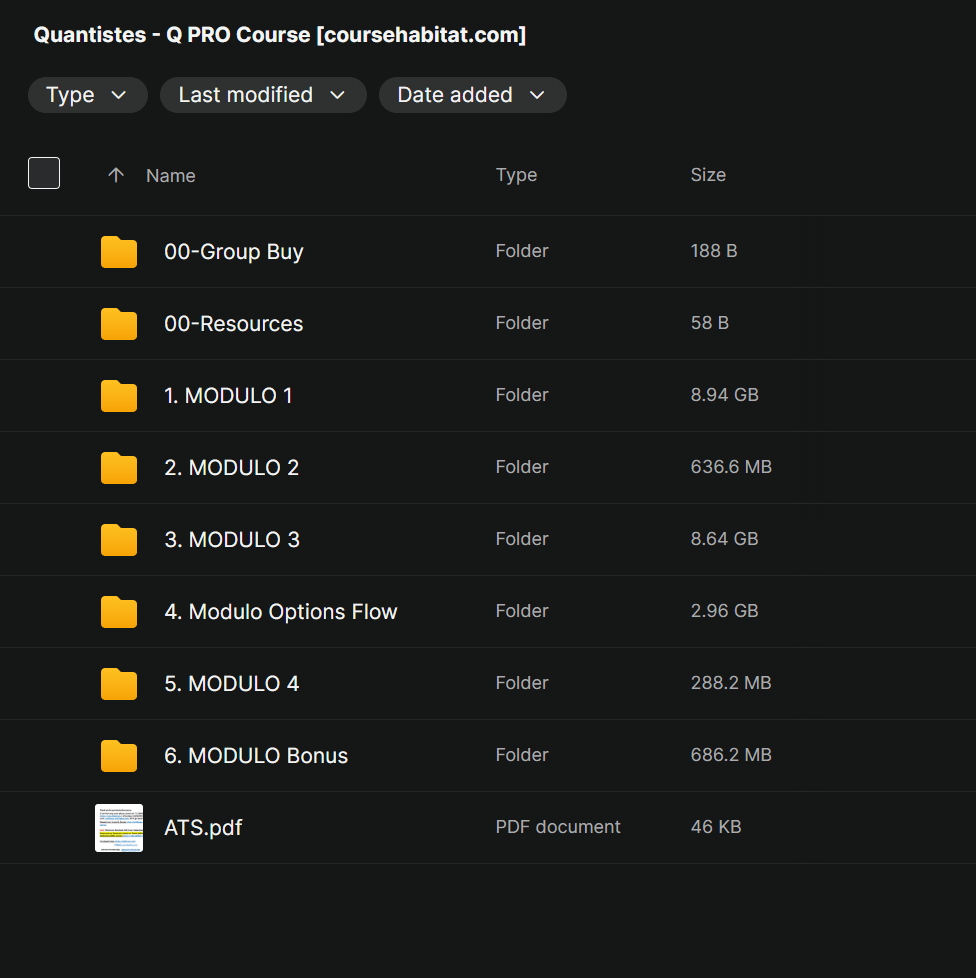The width and height of the screenshot is (976, 978).
Task: Click the 8.94 GB size value
Action: coord(724,395)
